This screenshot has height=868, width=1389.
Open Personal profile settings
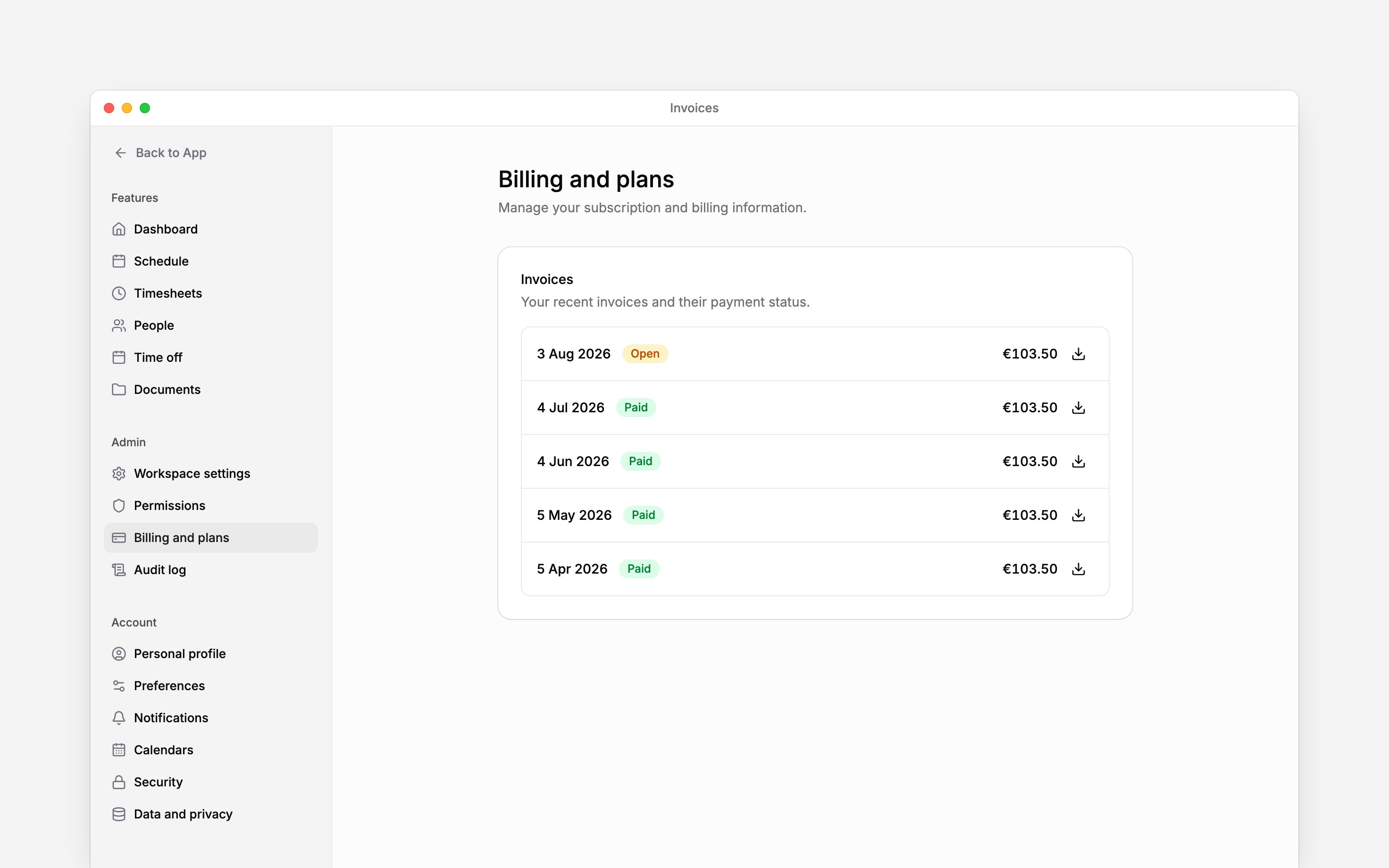[x=210, y=654]
